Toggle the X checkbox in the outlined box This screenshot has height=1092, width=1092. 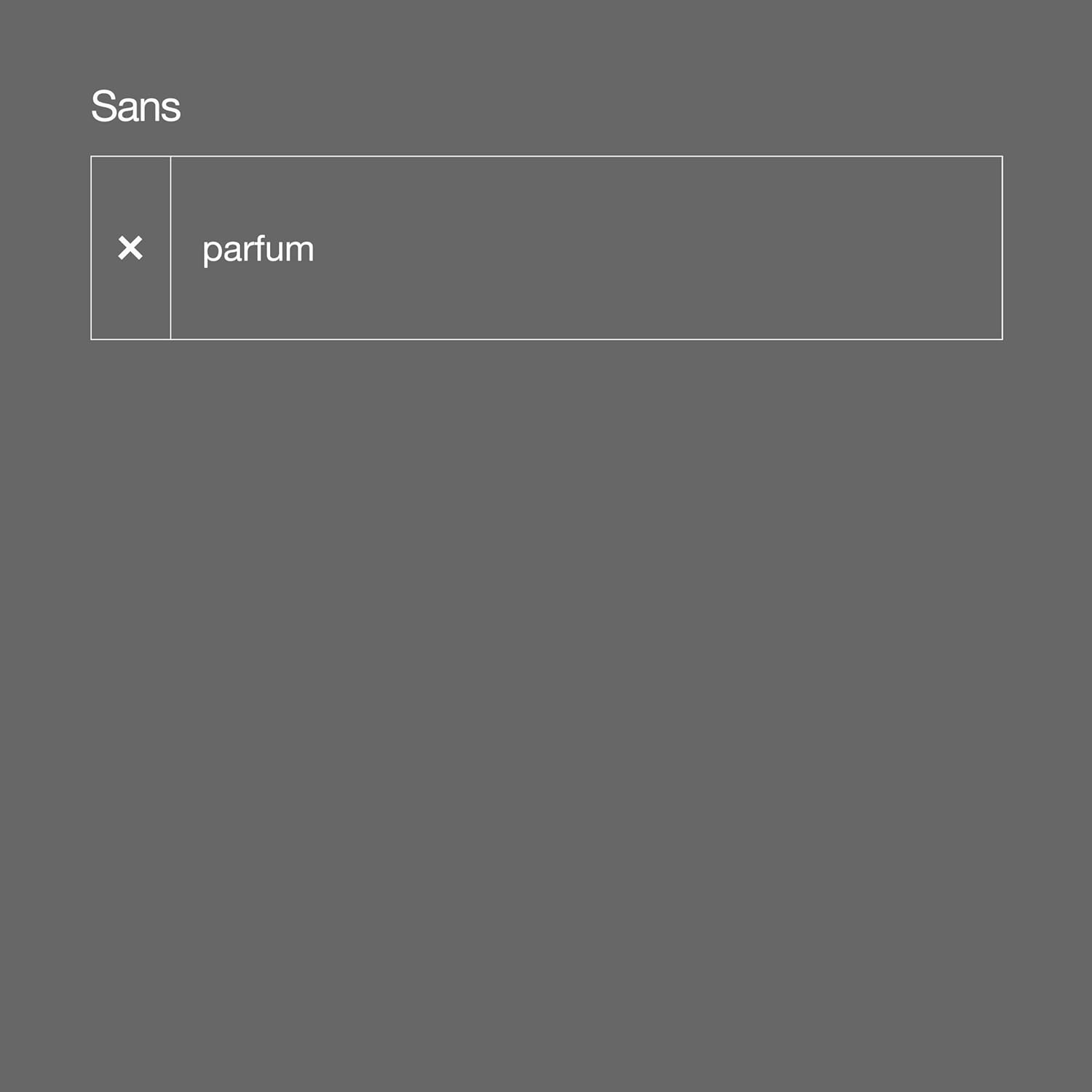(130, 248)
